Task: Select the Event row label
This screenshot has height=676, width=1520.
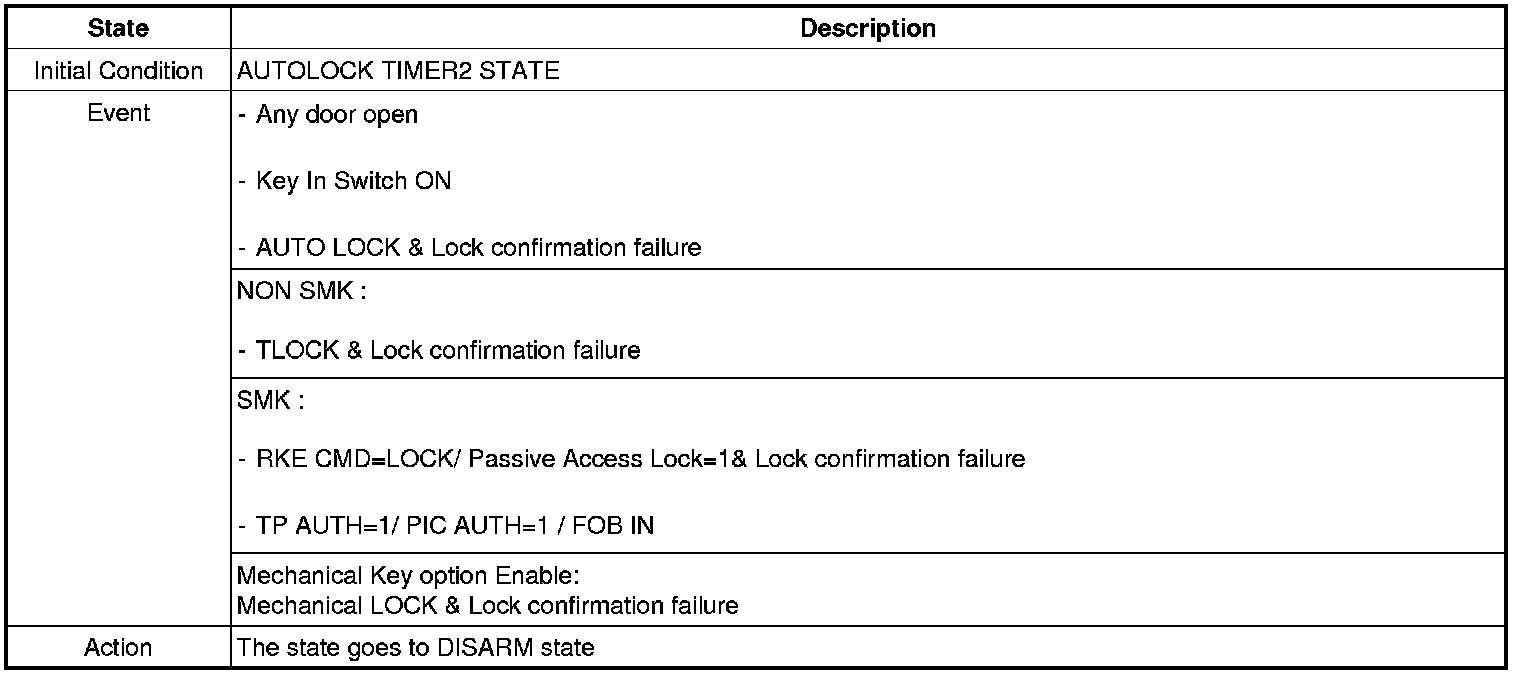Action: pos(118,113)
